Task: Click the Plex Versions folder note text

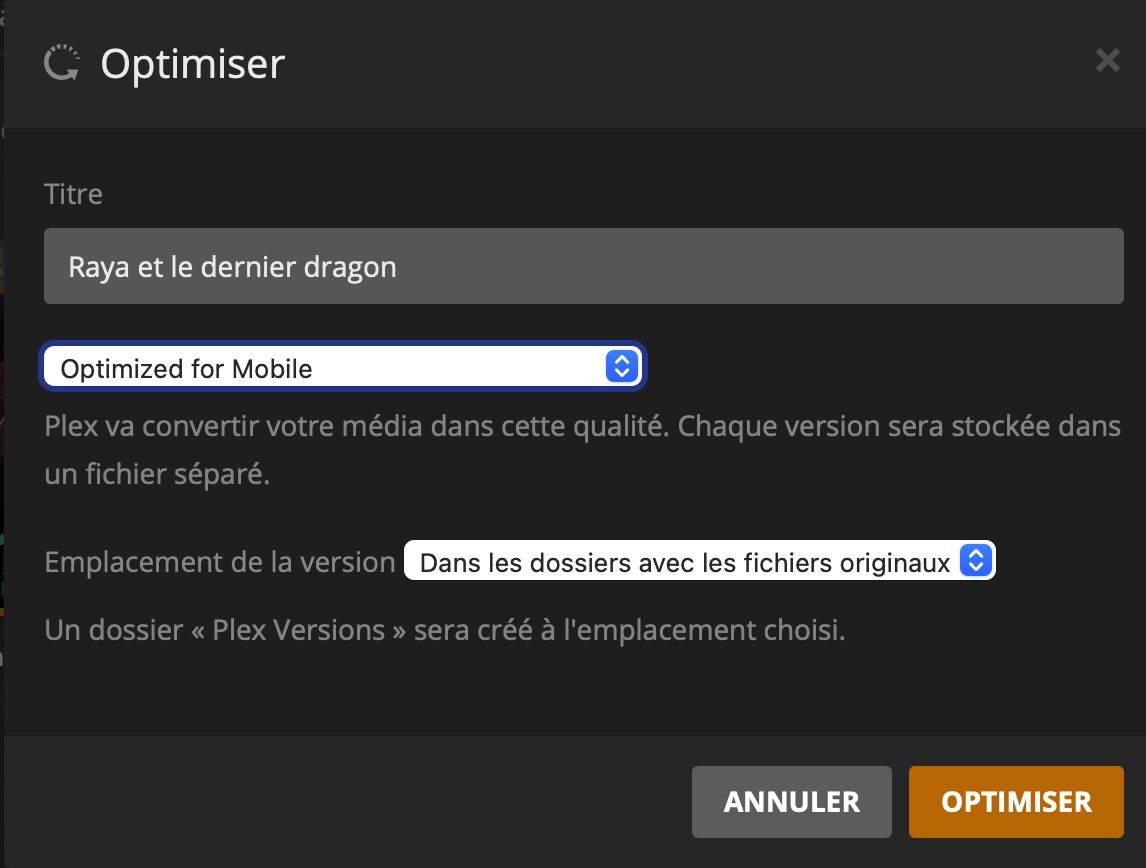Action: pyautogui.click(x=445, y=632)
